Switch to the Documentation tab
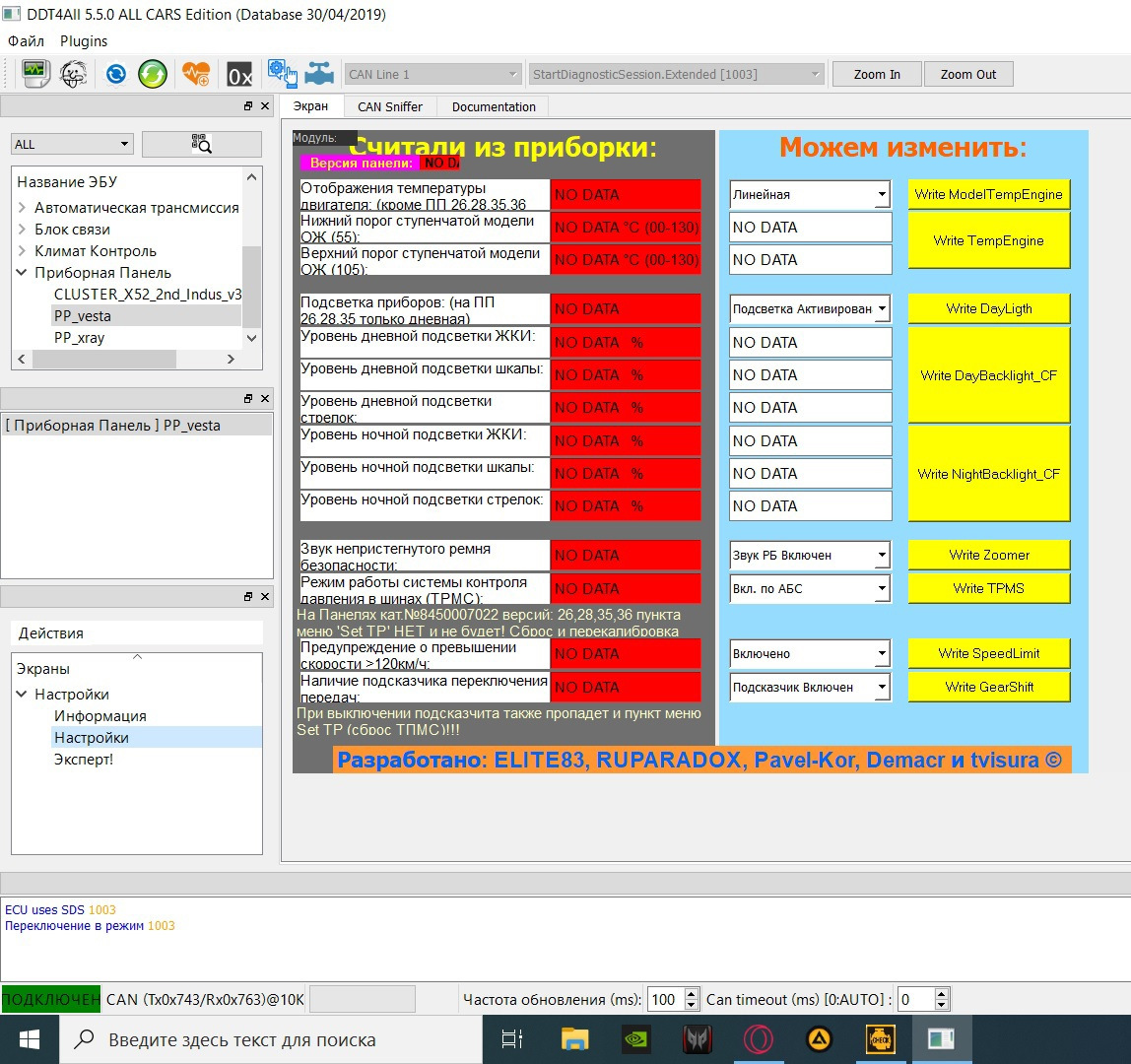 point(495,106)
